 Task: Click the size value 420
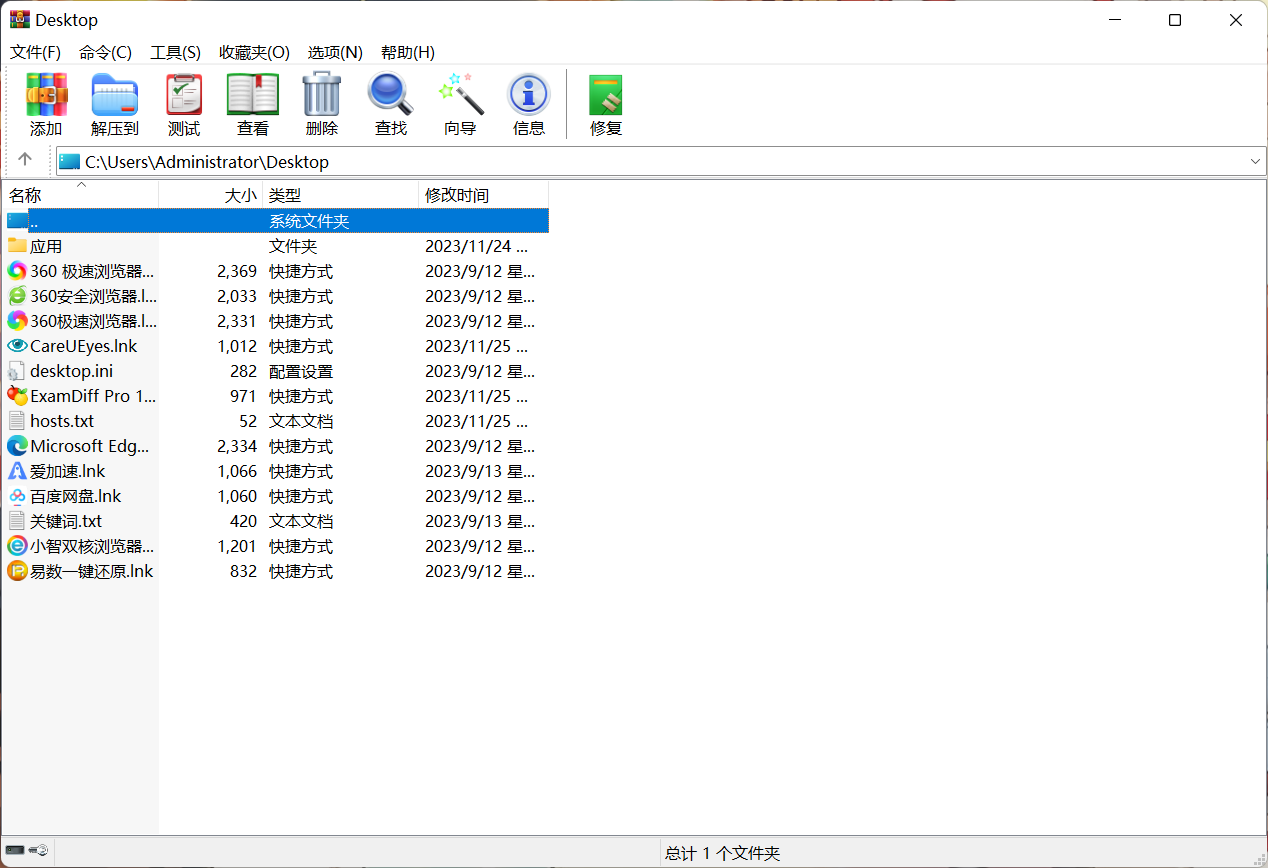click(243, 521)
